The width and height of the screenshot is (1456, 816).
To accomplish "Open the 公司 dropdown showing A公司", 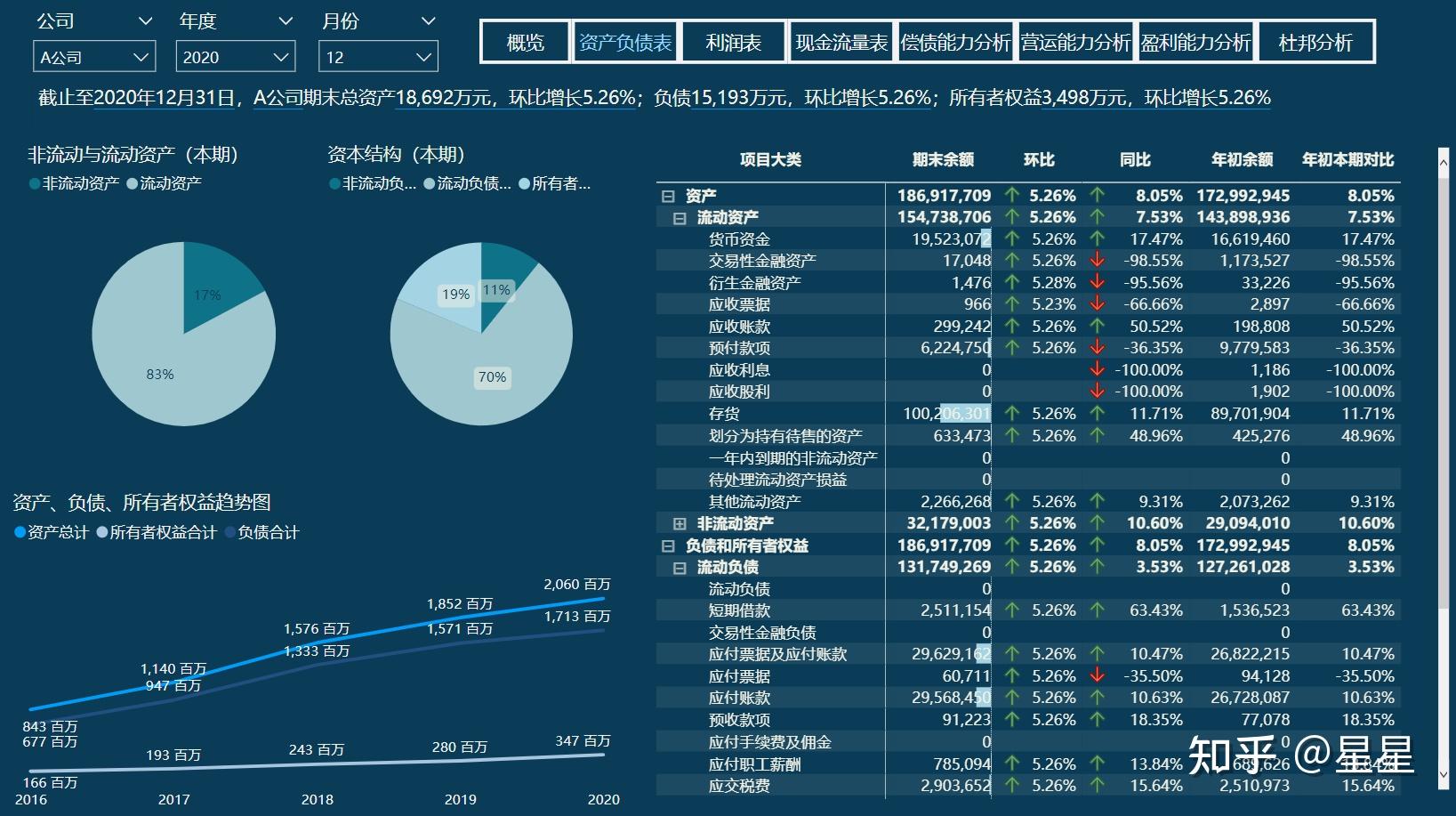I will (x=94, y=57).
